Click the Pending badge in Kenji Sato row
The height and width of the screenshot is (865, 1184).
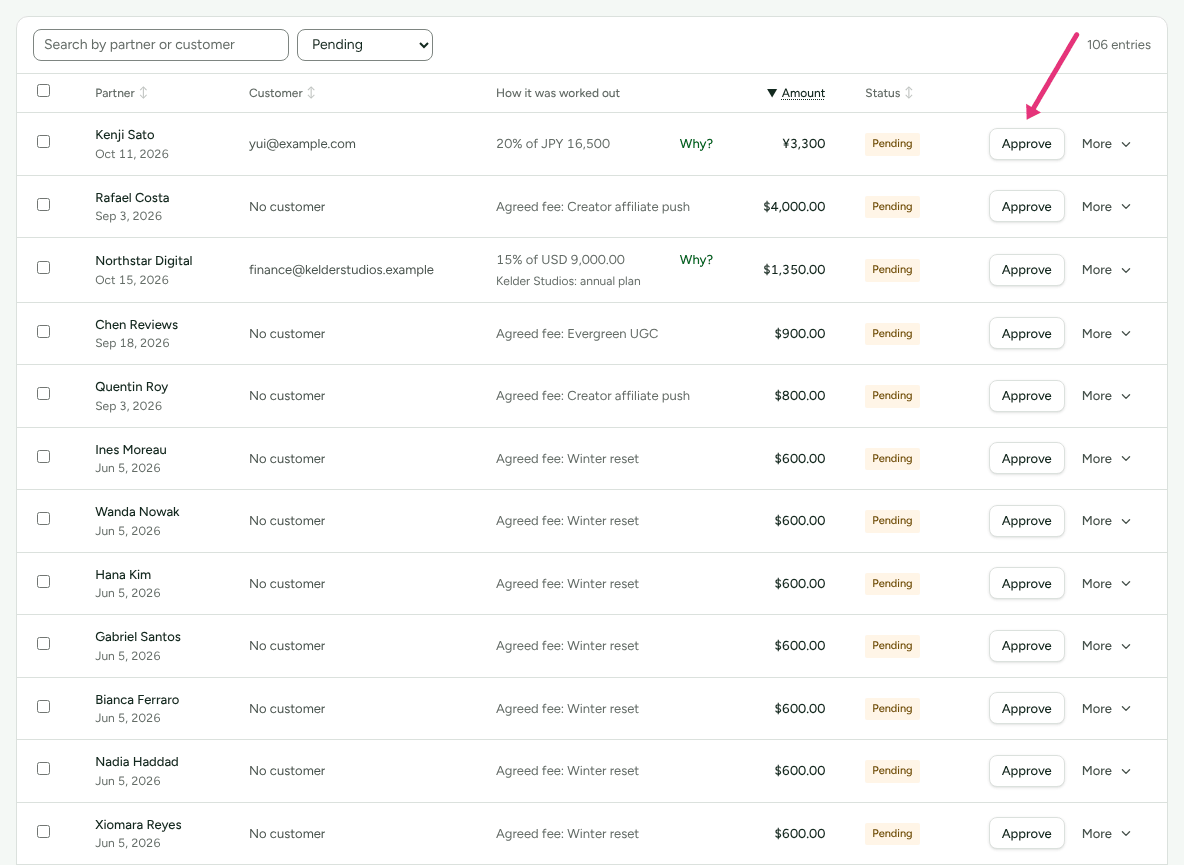pos(892,143)
